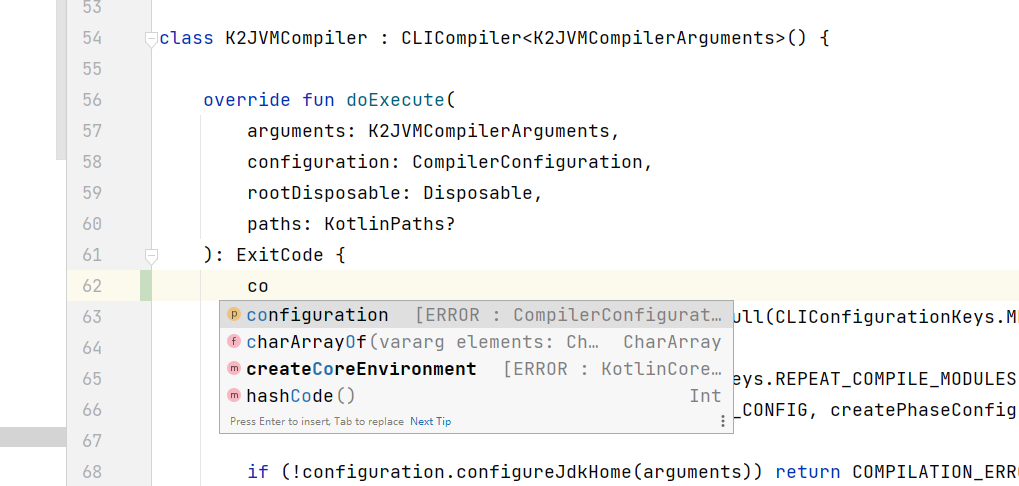Screen dimensions: 1019x486
Task: Choose charArrayOf from the completion list
Action: 476,342
